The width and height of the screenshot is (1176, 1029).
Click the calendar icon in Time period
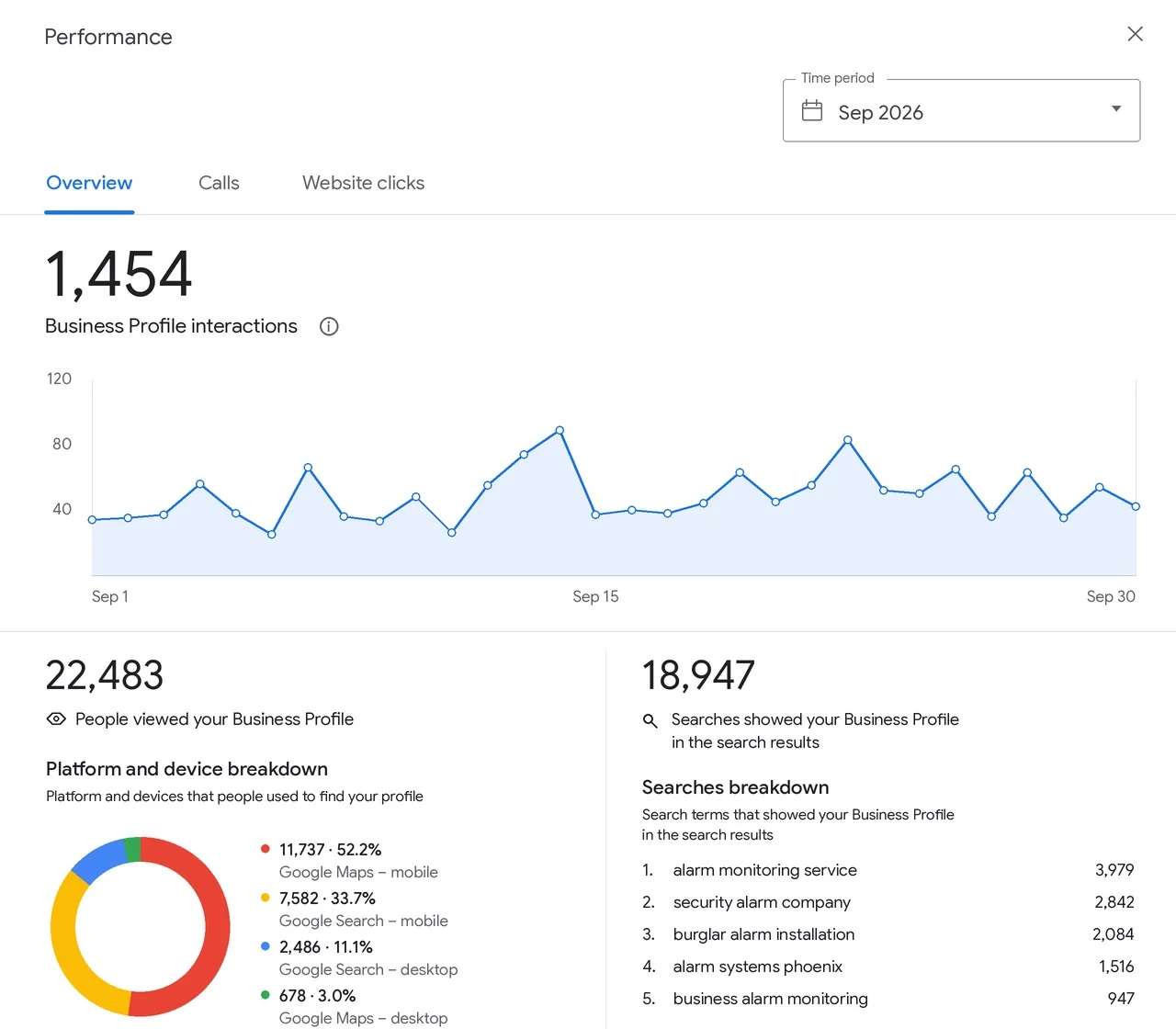(812, 111)
